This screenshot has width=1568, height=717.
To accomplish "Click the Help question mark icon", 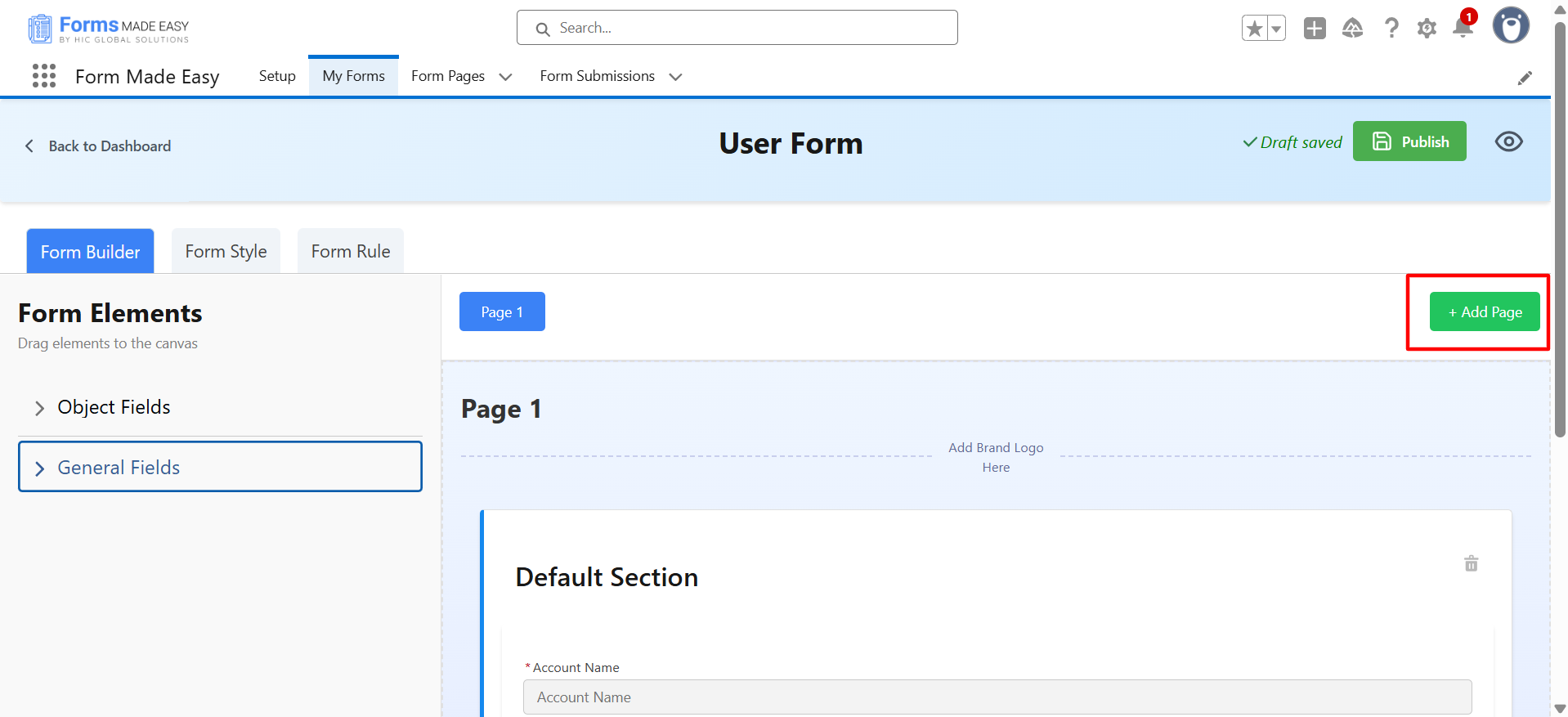I will (1391, 29).
